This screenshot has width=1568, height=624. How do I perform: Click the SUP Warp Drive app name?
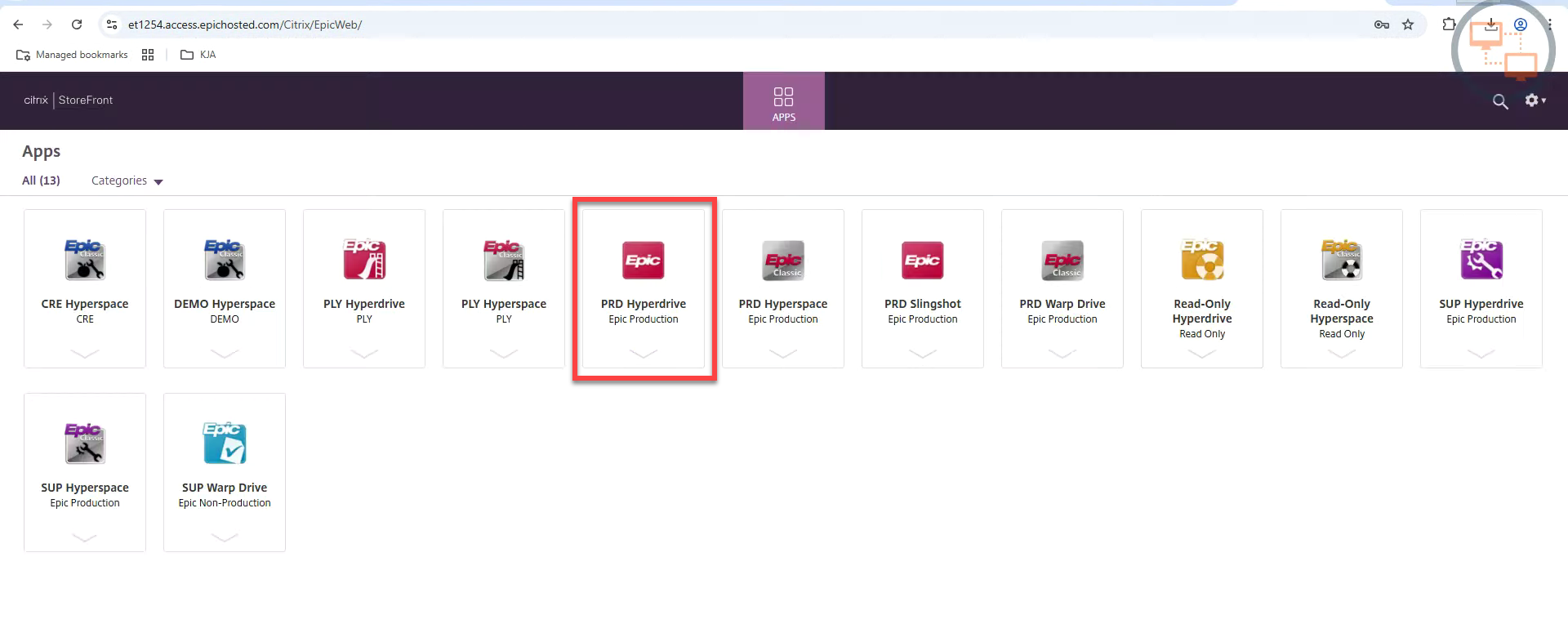[x=225, y=488]
